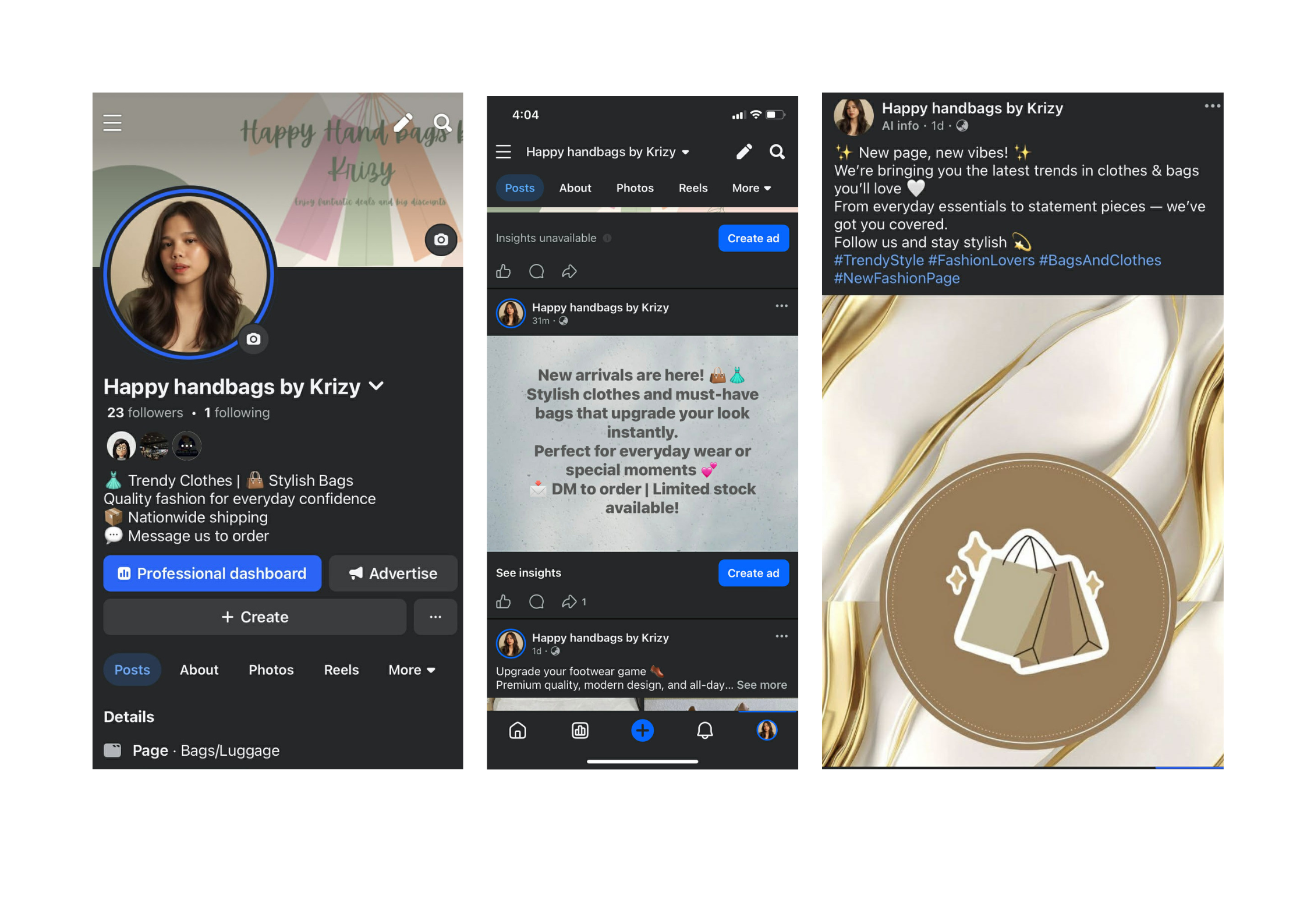The width and height of the screenshot is (1307, 924).
Task: Open three-dot menu on 'New page, new vibes' post
Action: 1212,106
